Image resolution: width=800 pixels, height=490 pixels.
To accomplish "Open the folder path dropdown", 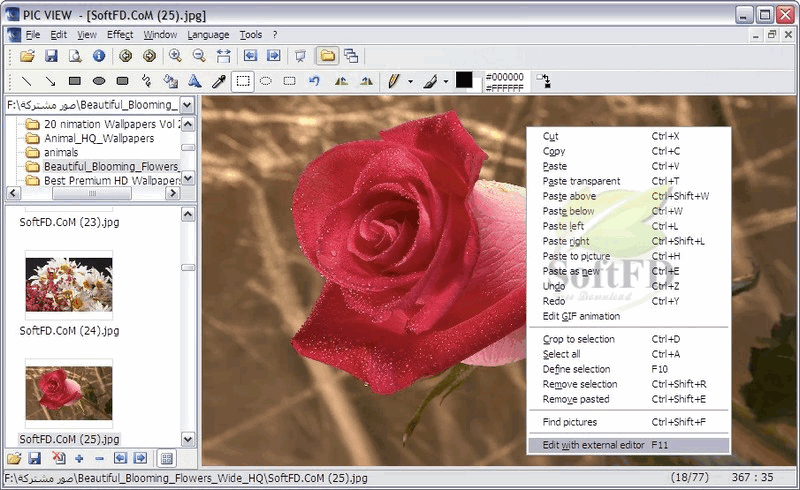I will click(x=187, y=105).
